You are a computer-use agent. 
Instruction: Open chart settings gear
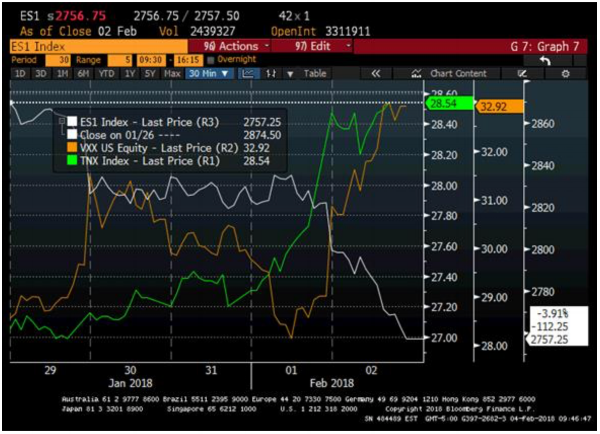click(566, 73)
